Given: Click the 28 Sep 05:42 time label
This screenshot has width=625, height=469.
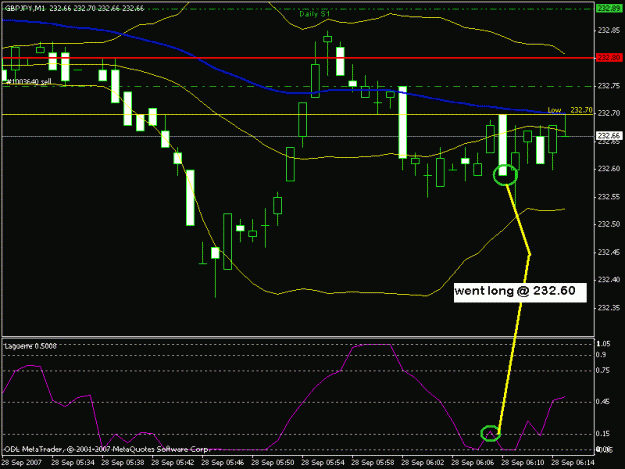Looking at the screenshot, I should click(x=173, y=463).
